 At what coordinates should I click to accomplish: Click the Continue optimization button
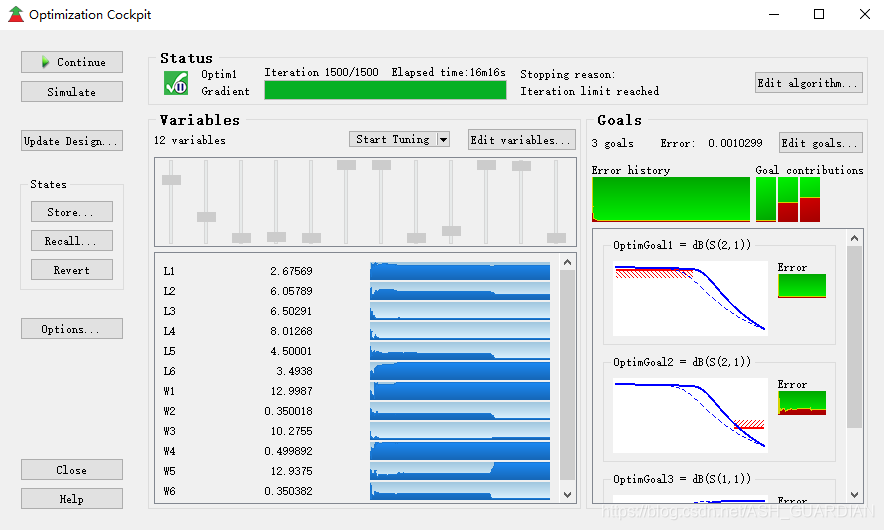point(72,62)
